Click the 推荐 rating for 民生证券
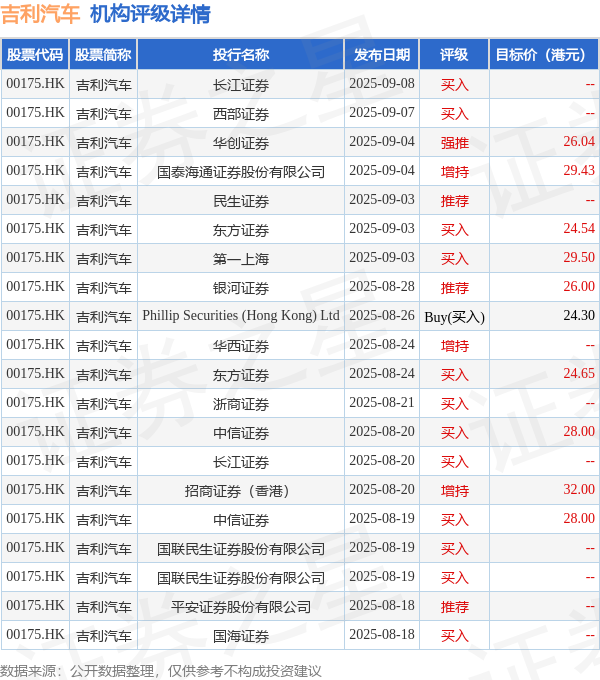This screenshot has width=600, height=680. click(x=454, y=201)
